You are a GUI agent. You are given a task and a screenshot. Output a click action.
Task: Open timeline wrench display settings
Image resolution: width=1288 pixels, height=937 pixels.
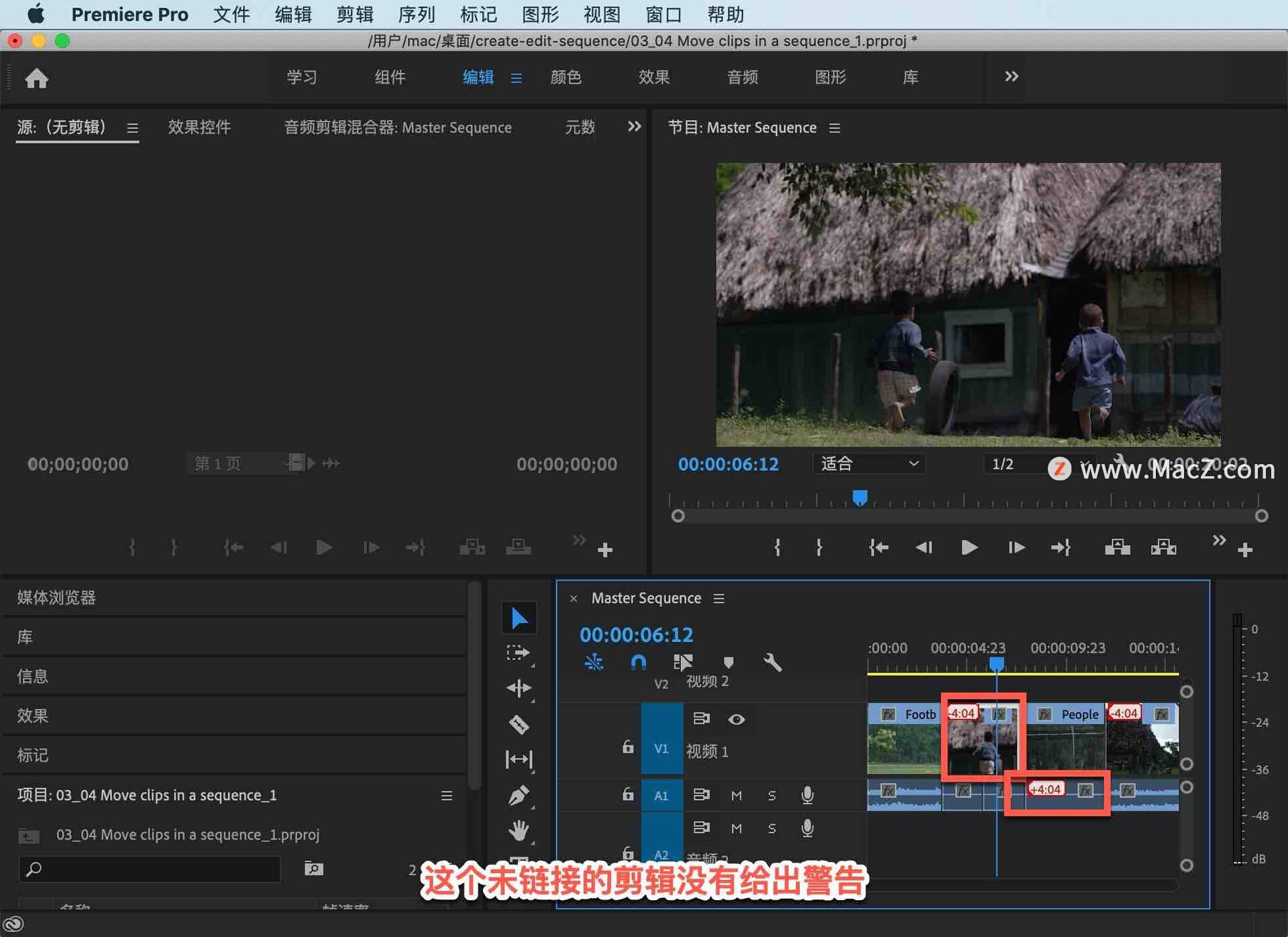[x=772, y=663]
